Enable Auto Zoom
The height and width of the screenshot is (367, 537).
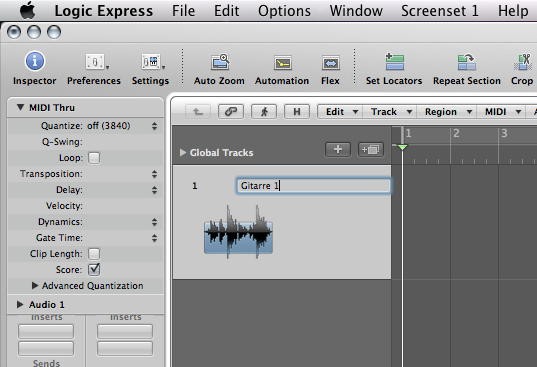[x=220, y=62]
